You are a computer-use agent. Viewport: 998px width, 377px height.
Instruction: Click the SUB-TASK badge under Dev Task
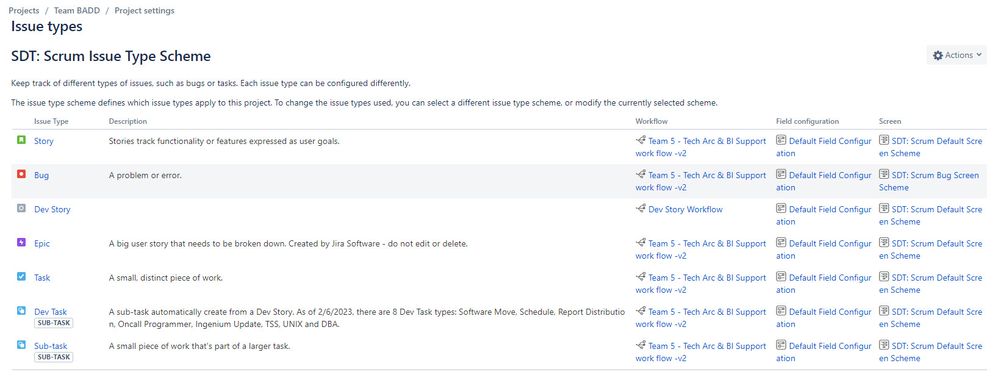[x=53, y=323]
